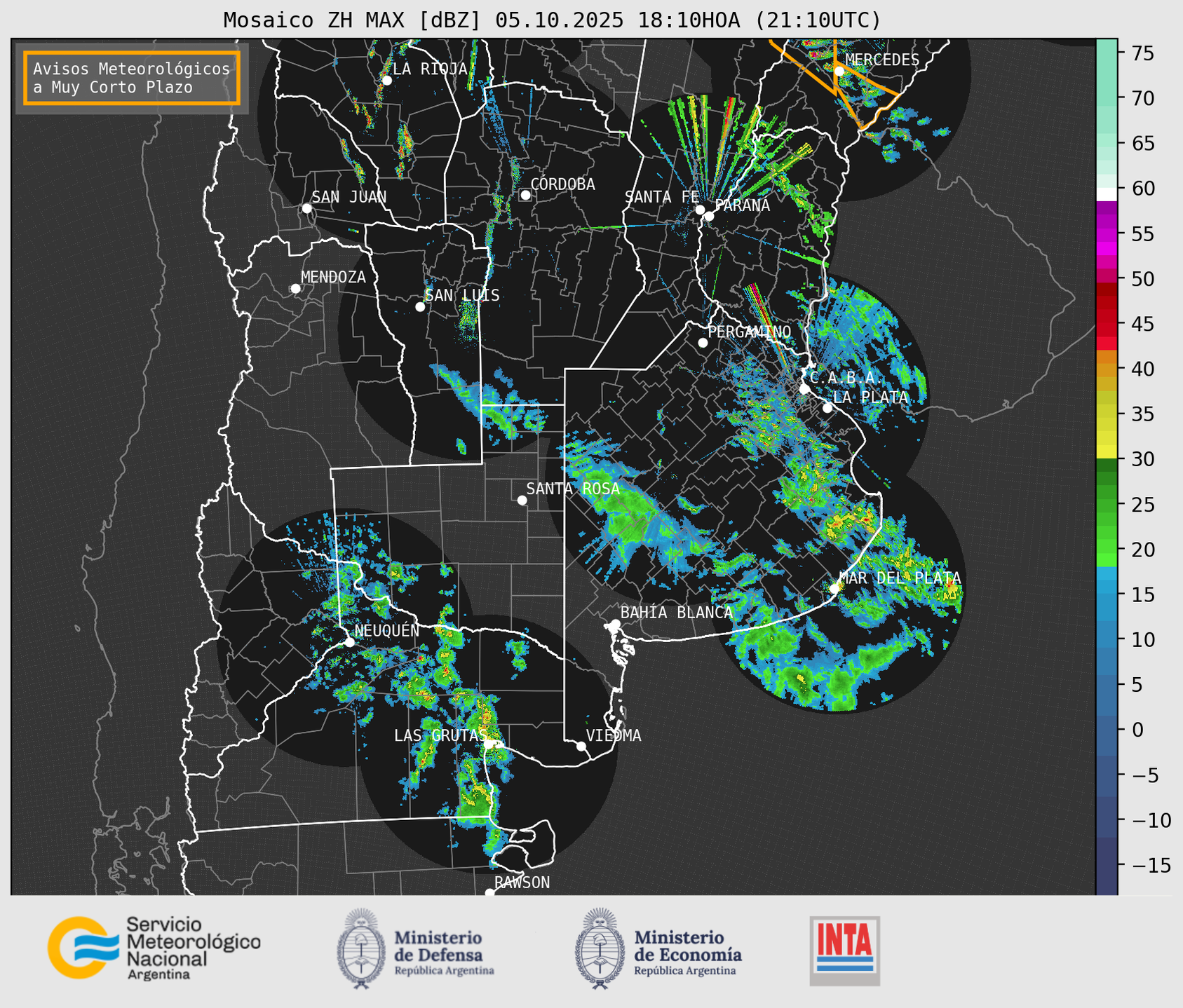The width and height of the screenshot is (1183, 1008).
Task: Click the LA PLATA city marker dot
Action: (827, 408)
